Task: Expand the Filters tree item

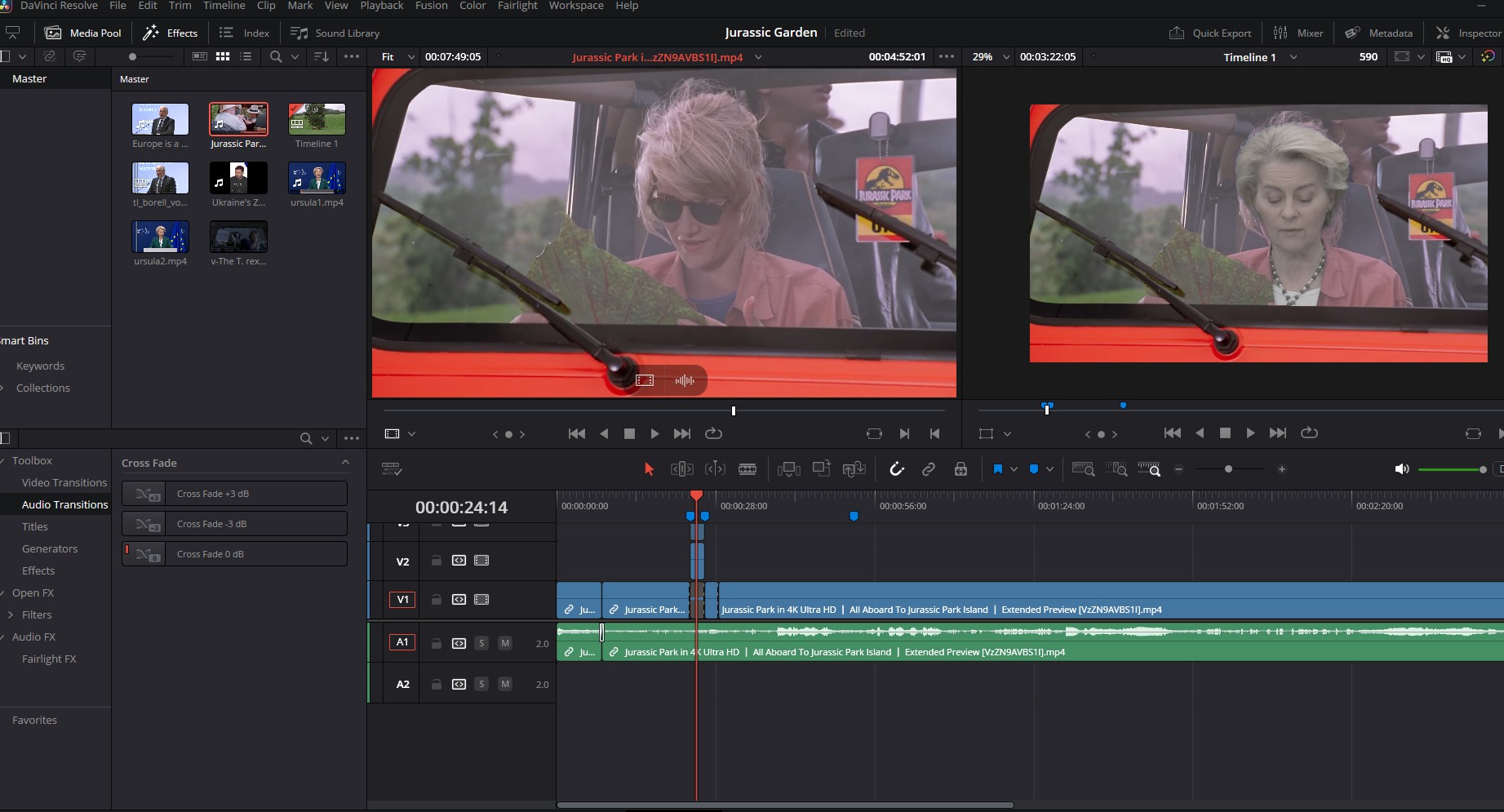Action: pyautogui.click(x=11, y=615)
